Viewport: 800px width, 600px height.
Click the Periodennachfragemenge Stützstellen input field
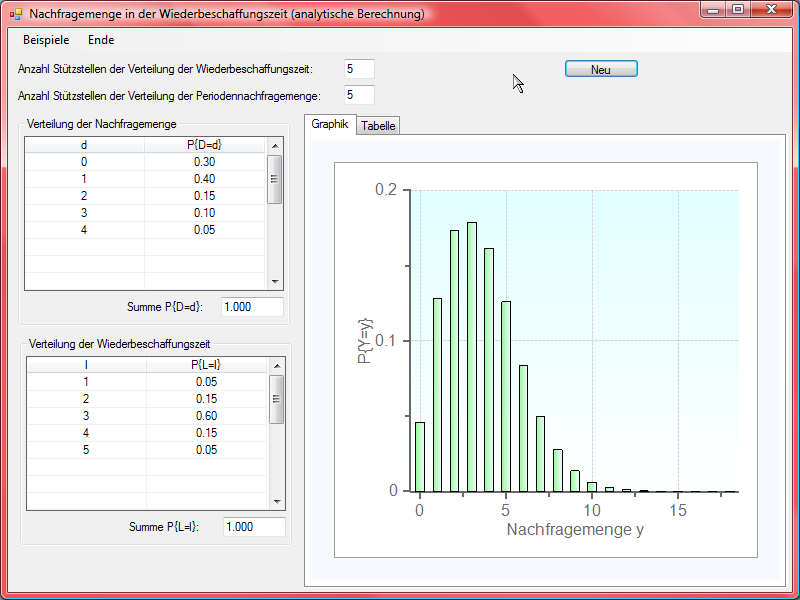coord(358,95)
